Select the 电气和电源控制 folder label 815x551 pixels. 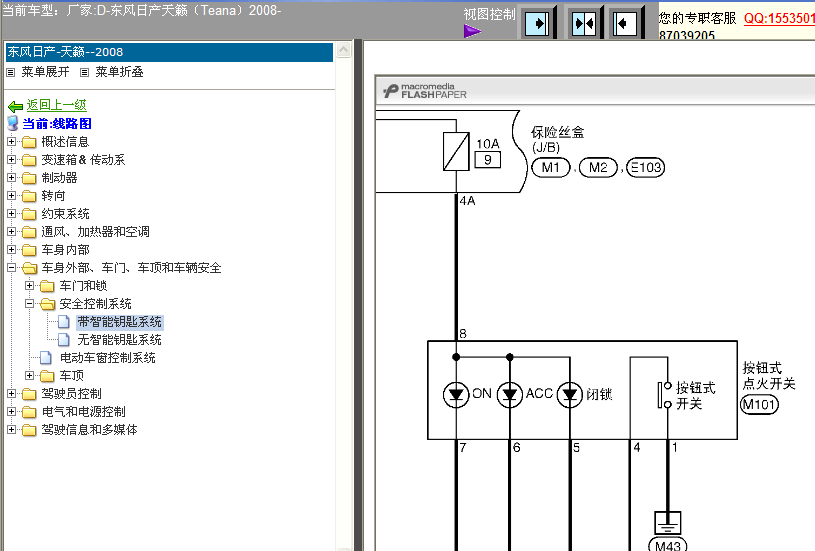click(x=84, y=412)
